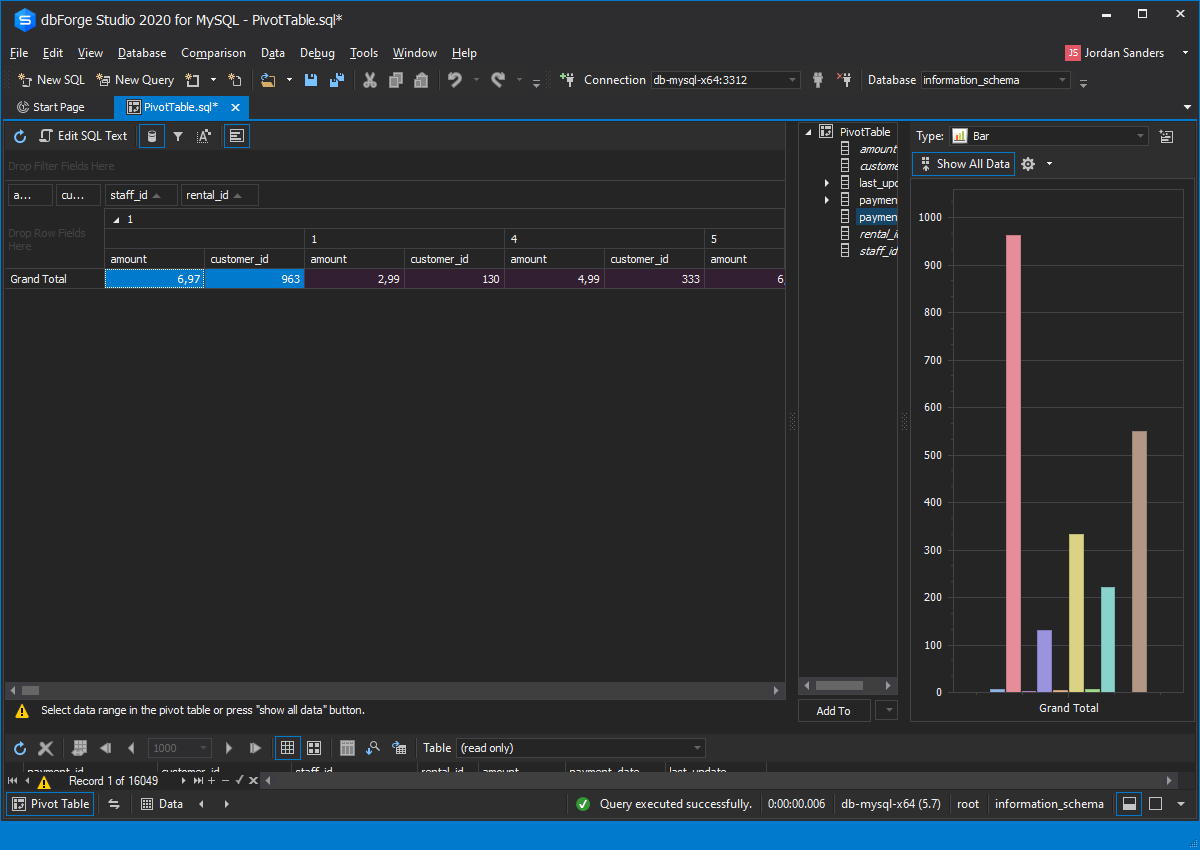Open the Tools menu
Screen dimensions: 1200x850
click(364, 53)
